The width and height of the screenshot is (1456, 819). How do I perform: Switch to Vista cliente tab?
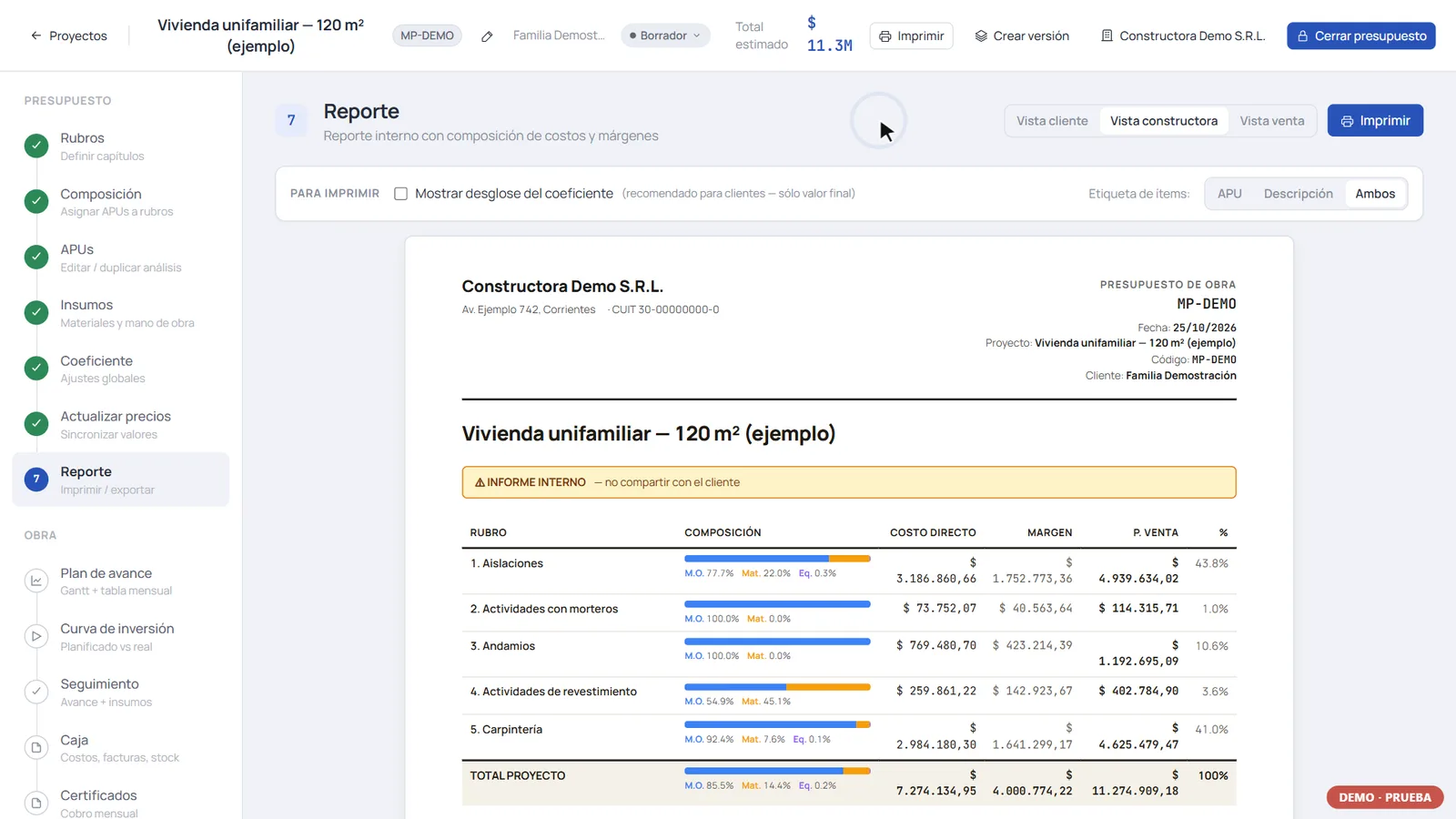(x=1052, y=121)
